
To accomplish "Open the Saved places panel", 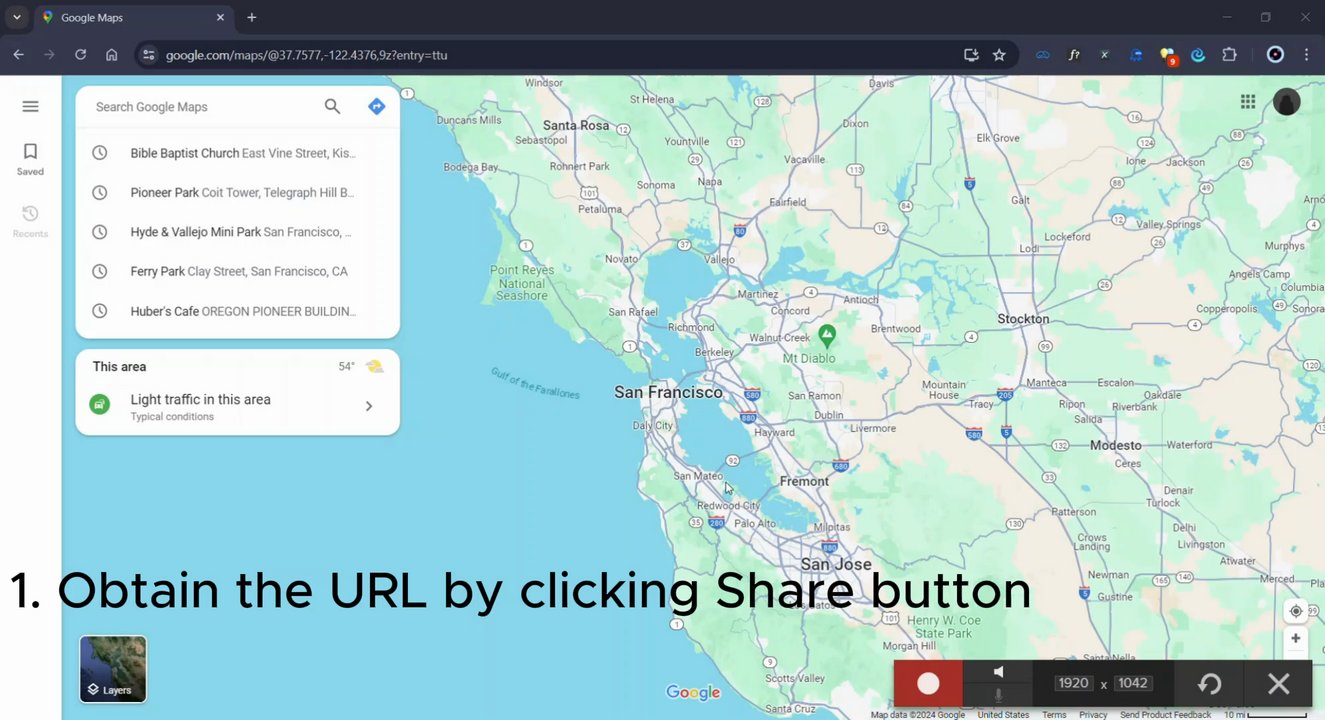I will (30, 159).
